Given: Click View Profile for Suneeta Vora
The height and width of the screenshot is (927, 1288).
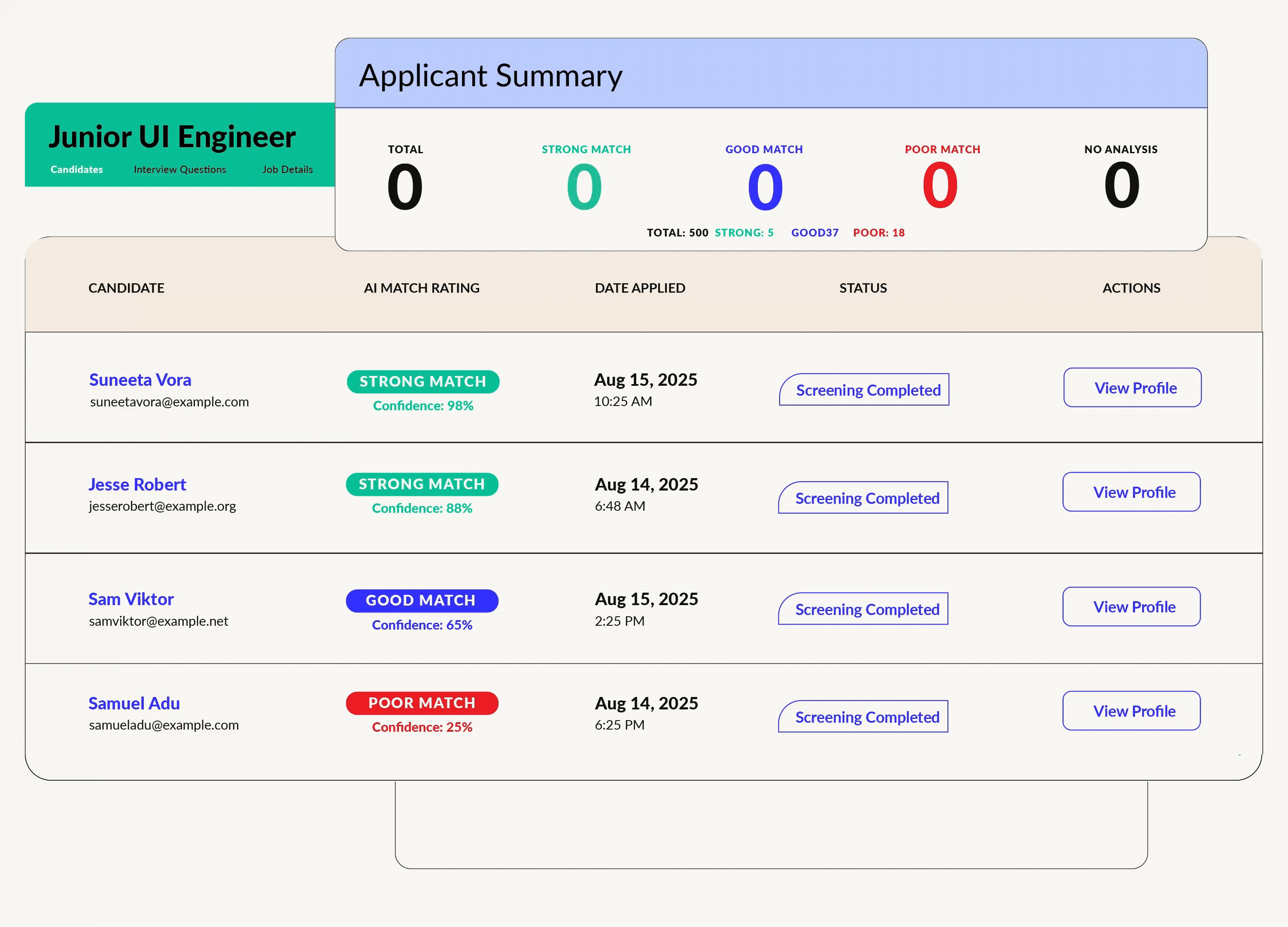Looking at the screenshot, I should [x=1132, y=388].
